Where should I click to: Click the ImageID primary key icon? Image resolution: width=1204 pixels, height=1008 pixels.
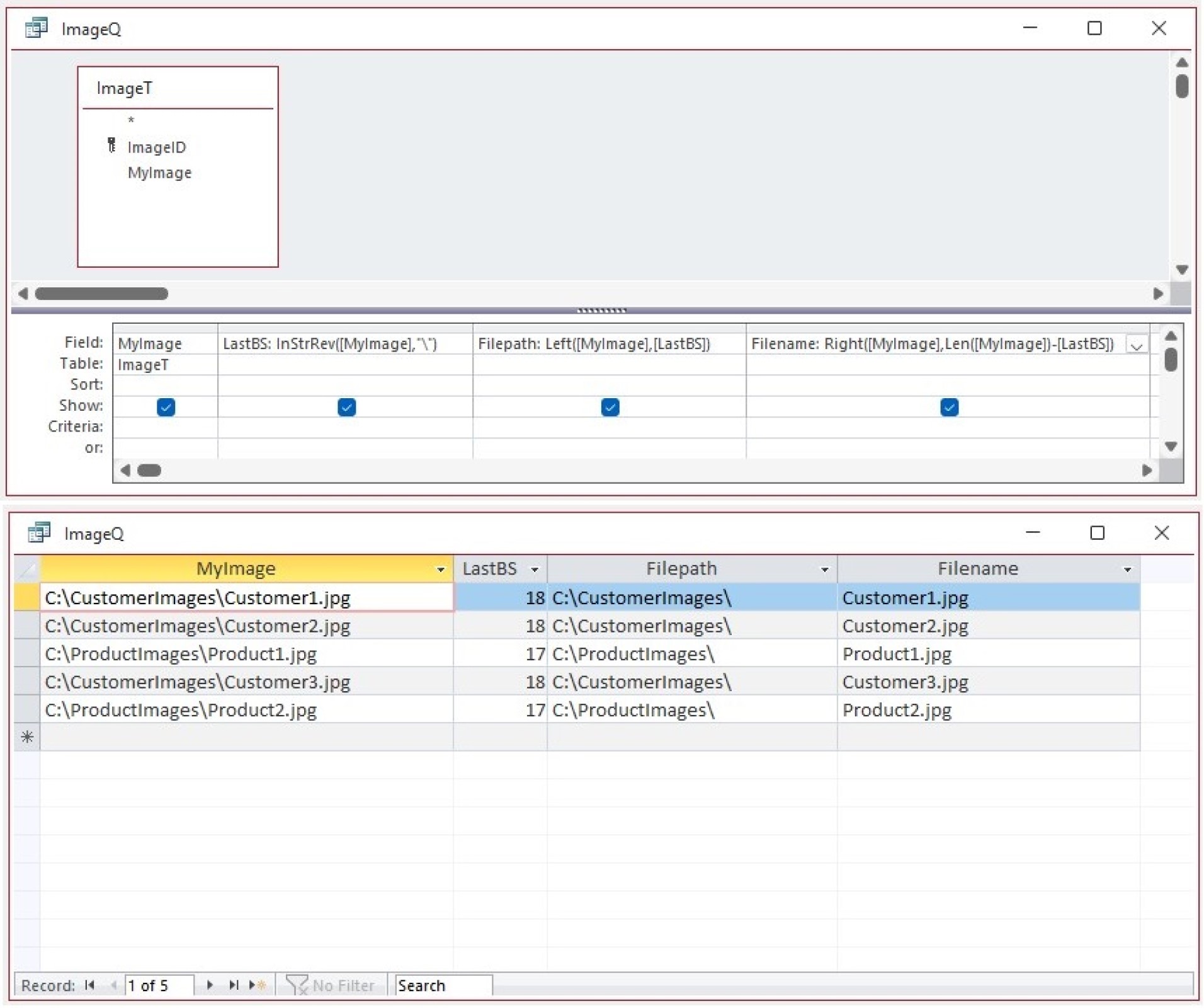111,146
